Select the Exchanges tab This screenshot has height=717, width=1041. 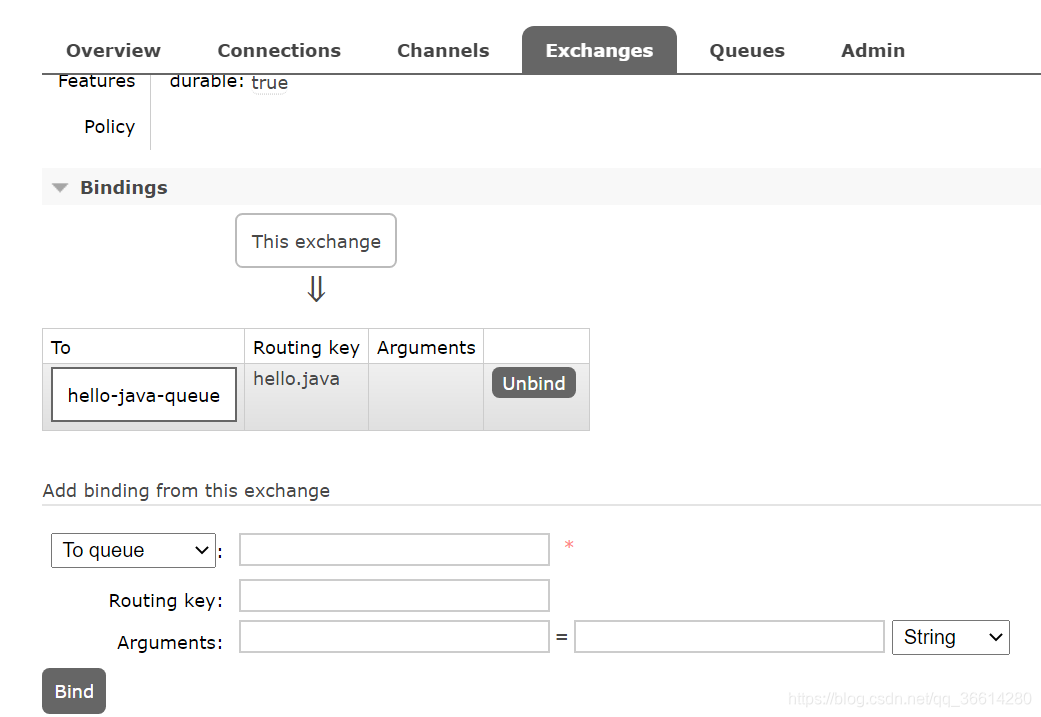click(599, 51)
